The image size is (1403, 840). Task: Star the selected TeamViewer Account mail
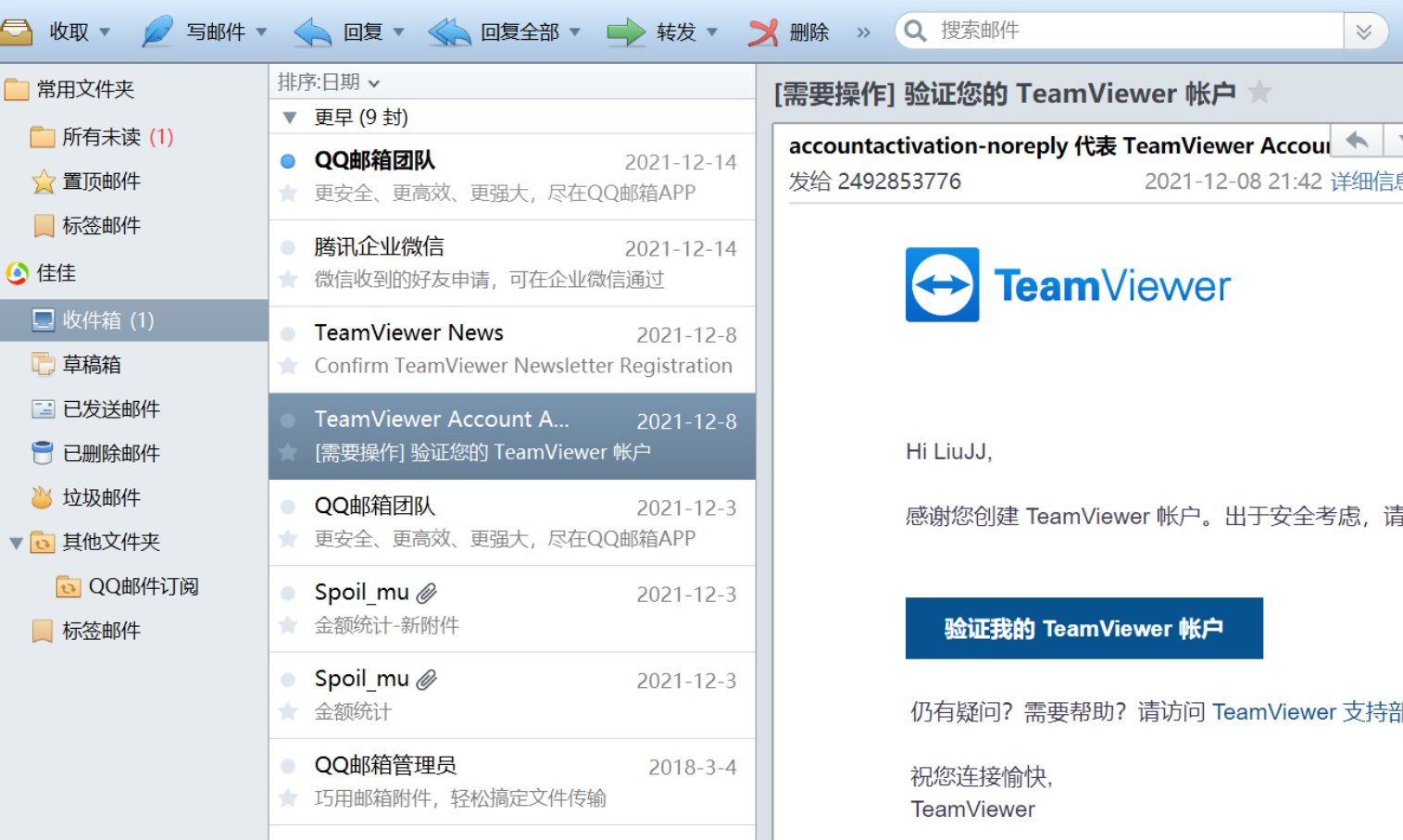click(x=288, y=452)
